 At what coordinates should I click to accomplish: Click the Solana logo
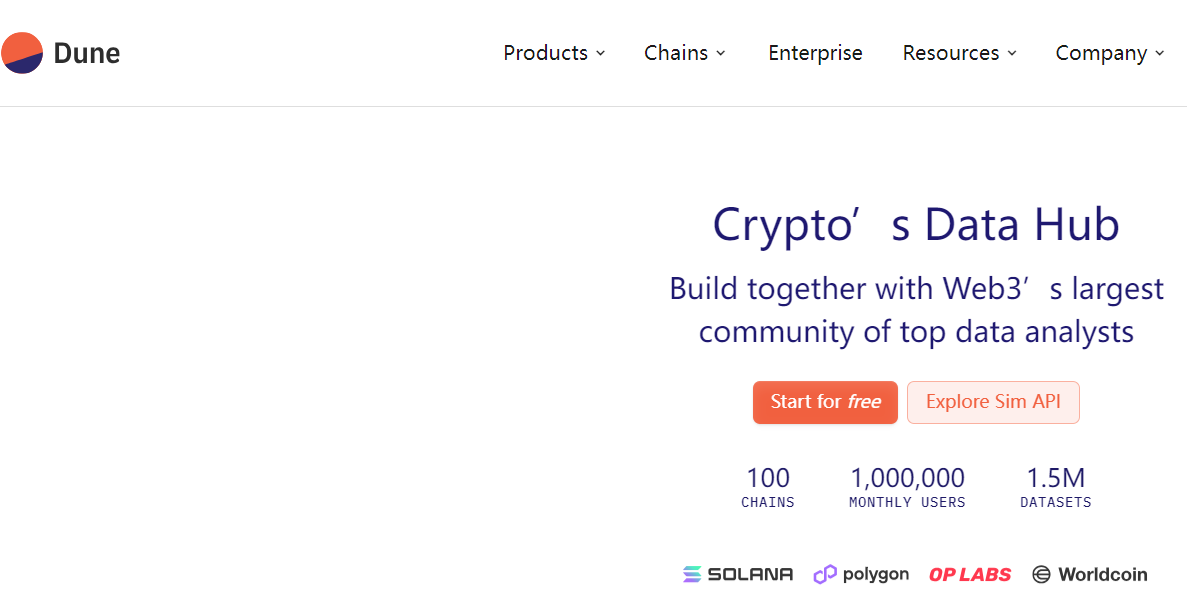[738, 575]
